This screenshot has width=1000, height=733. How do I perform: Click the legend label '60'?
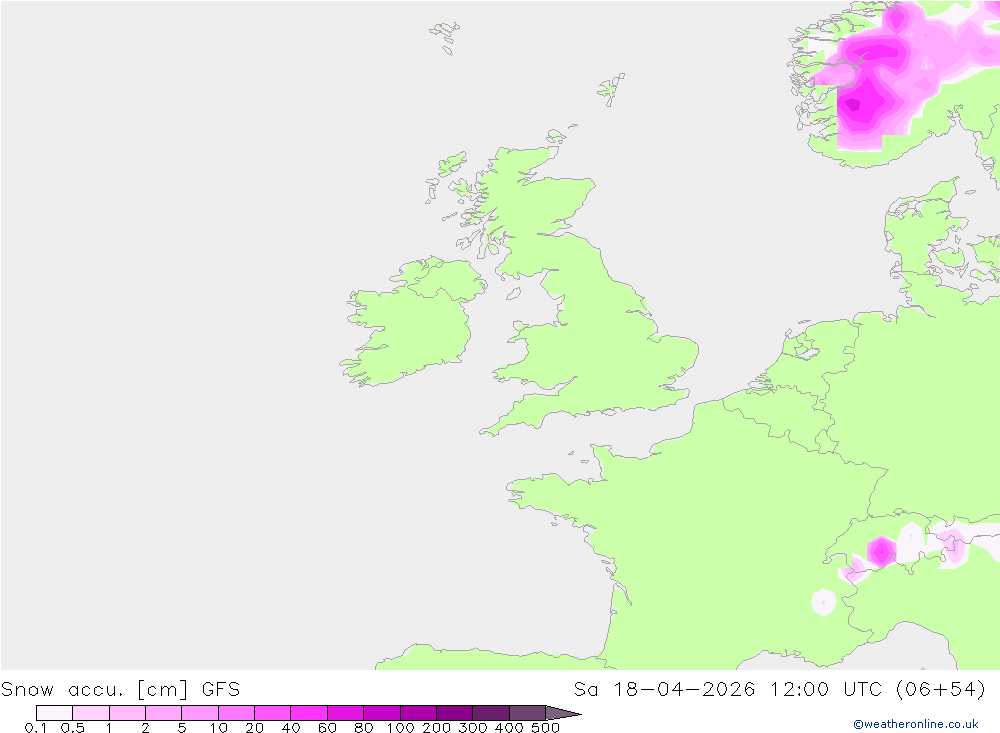(327, 727)
